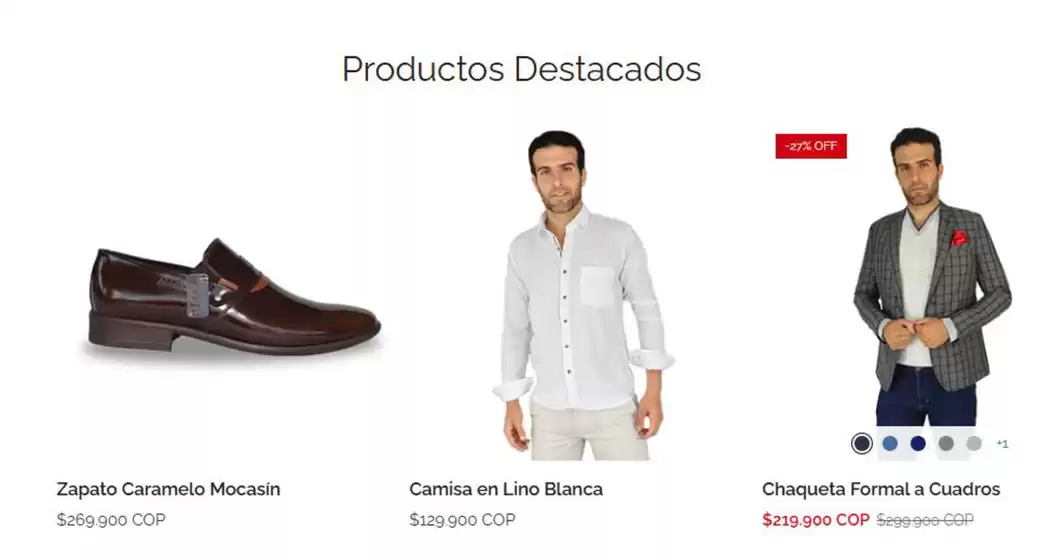This screenshot has height=560, width=1053.
Task: Select the medium gray color swatch
Action: (x=946, y=443)
